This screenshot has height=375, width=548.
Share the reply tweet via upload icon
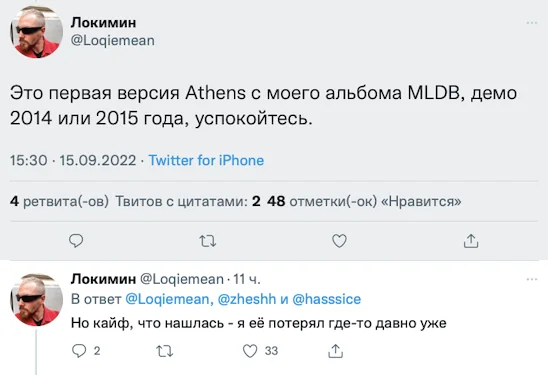(x=336, y=351)
